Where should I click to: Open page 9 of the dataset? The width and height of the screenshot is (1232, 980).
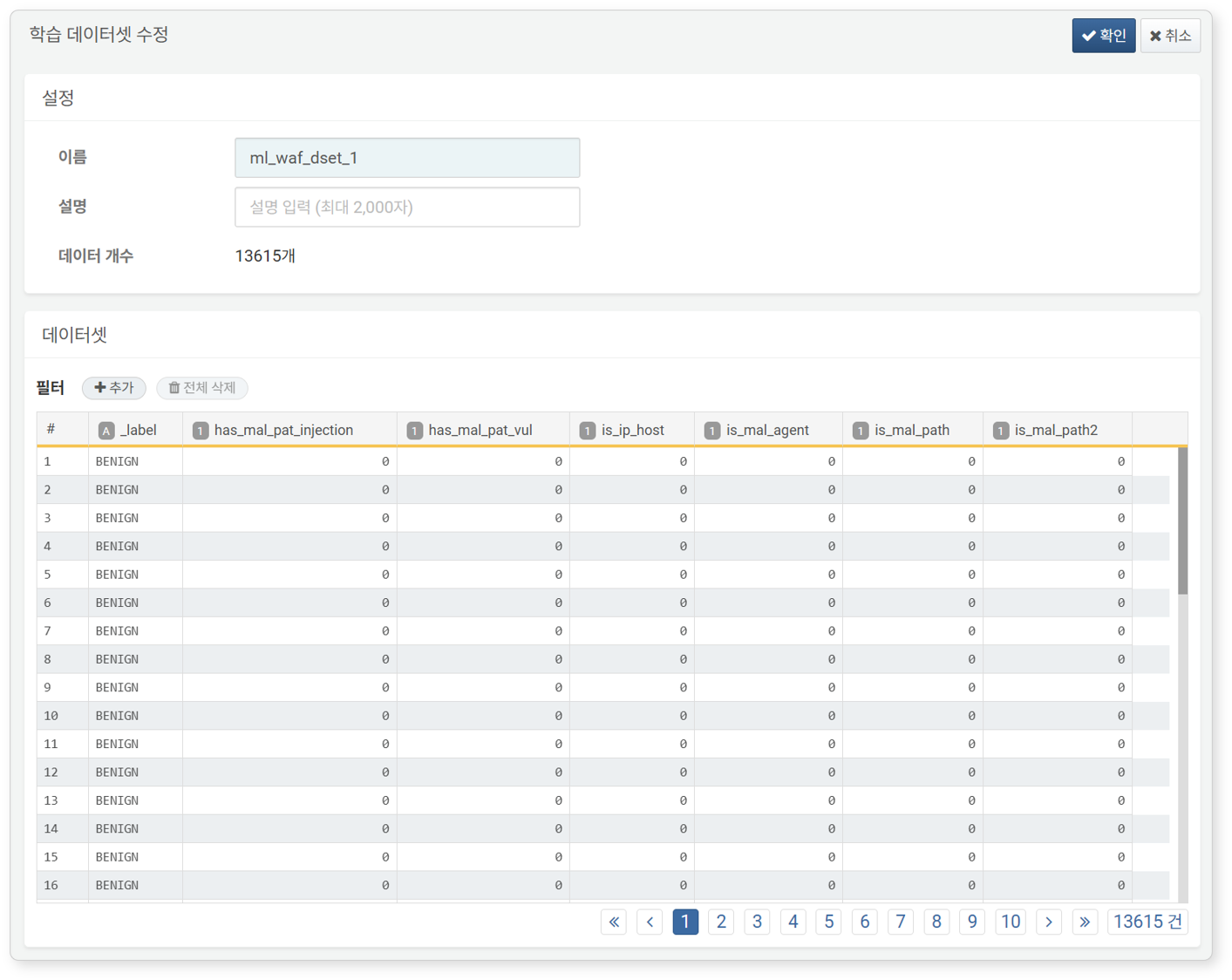[x=972, y=922]
